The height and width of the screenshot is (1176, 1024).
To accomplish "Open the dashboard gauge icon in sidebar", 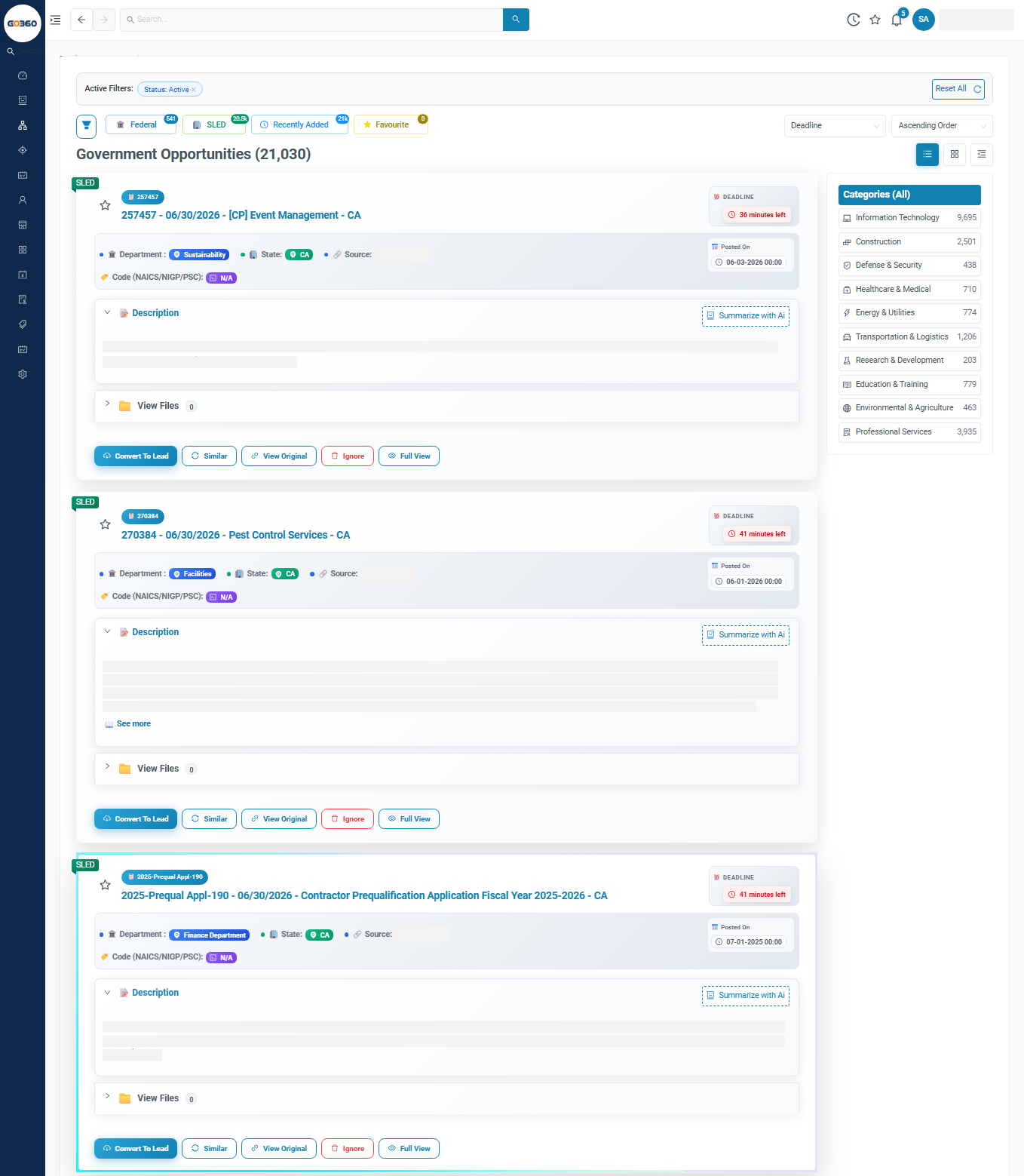I will 23,75.
